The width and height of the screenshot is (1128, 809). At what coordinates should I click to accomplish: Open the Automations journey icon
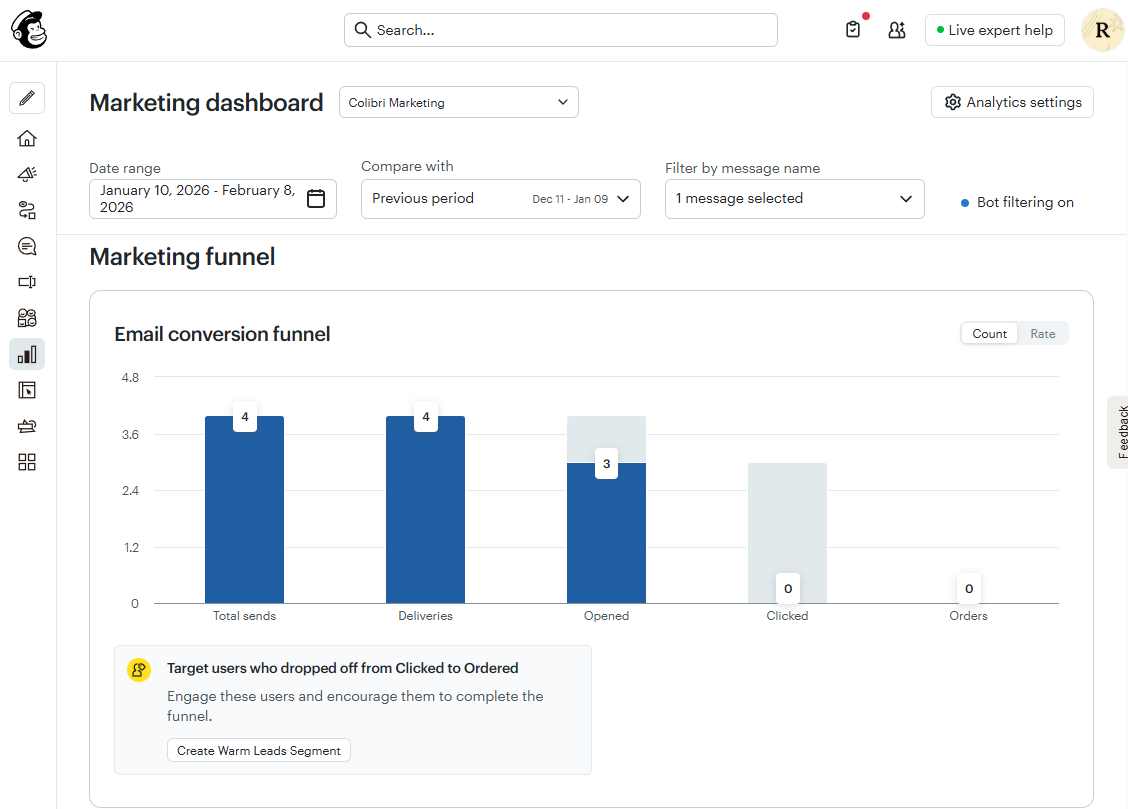point(27,210)
